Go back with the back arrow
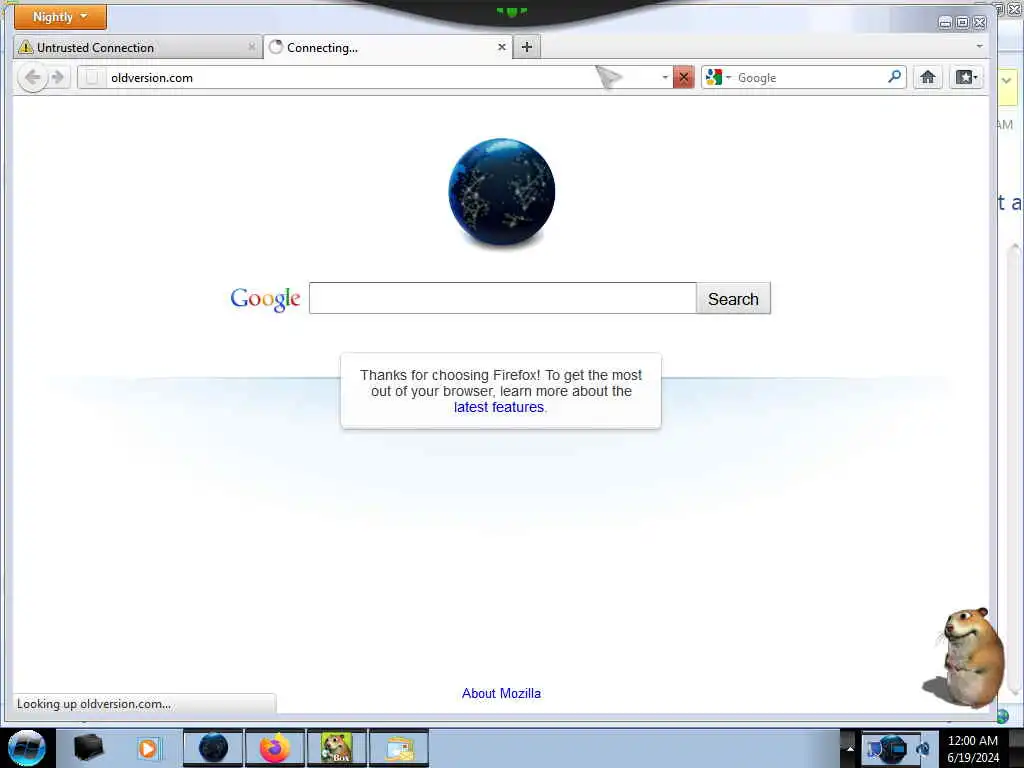 [32, 78]
